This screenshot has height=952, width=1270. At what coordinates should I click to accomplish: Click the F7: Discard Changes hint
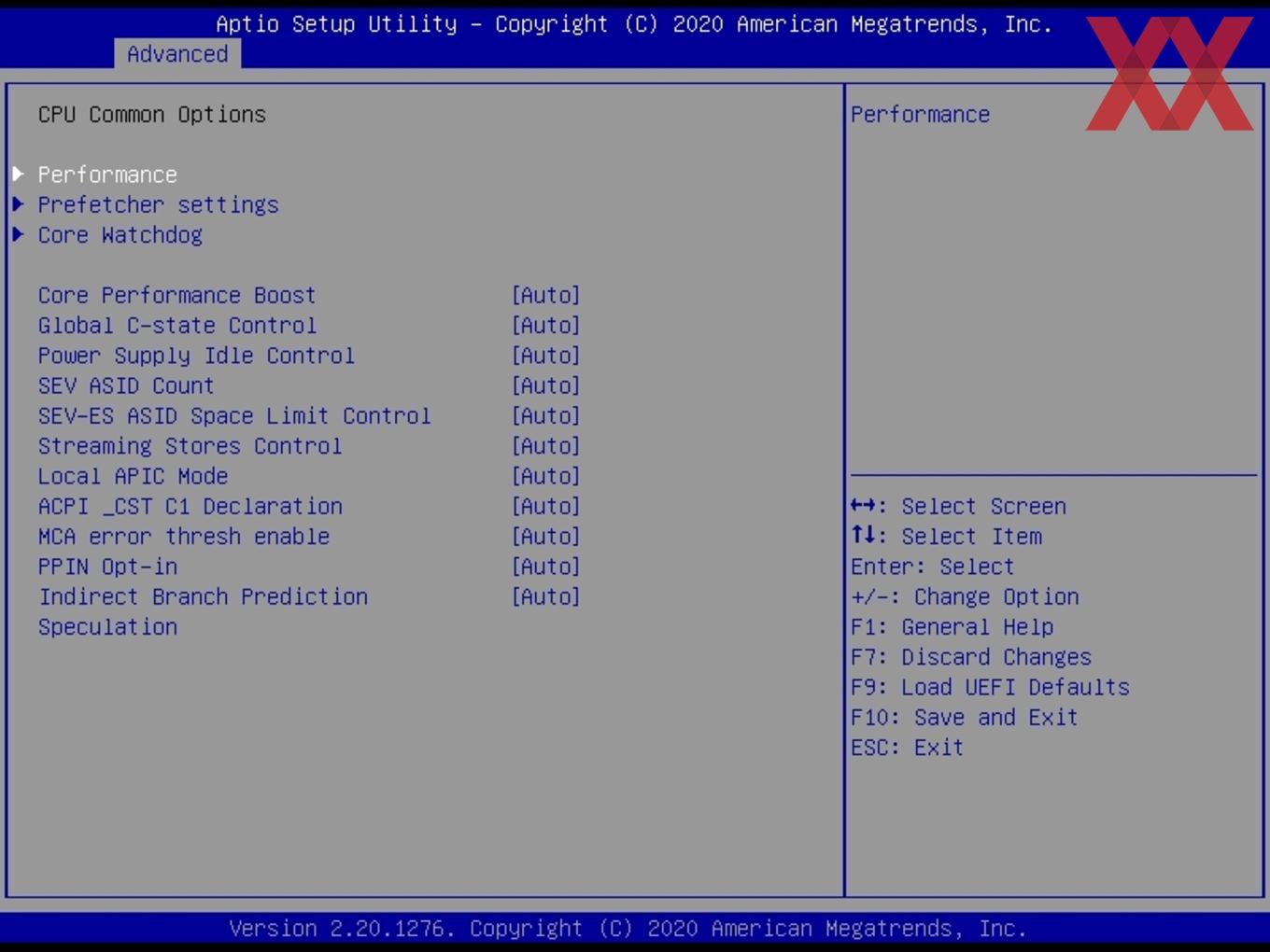(971, 657)
